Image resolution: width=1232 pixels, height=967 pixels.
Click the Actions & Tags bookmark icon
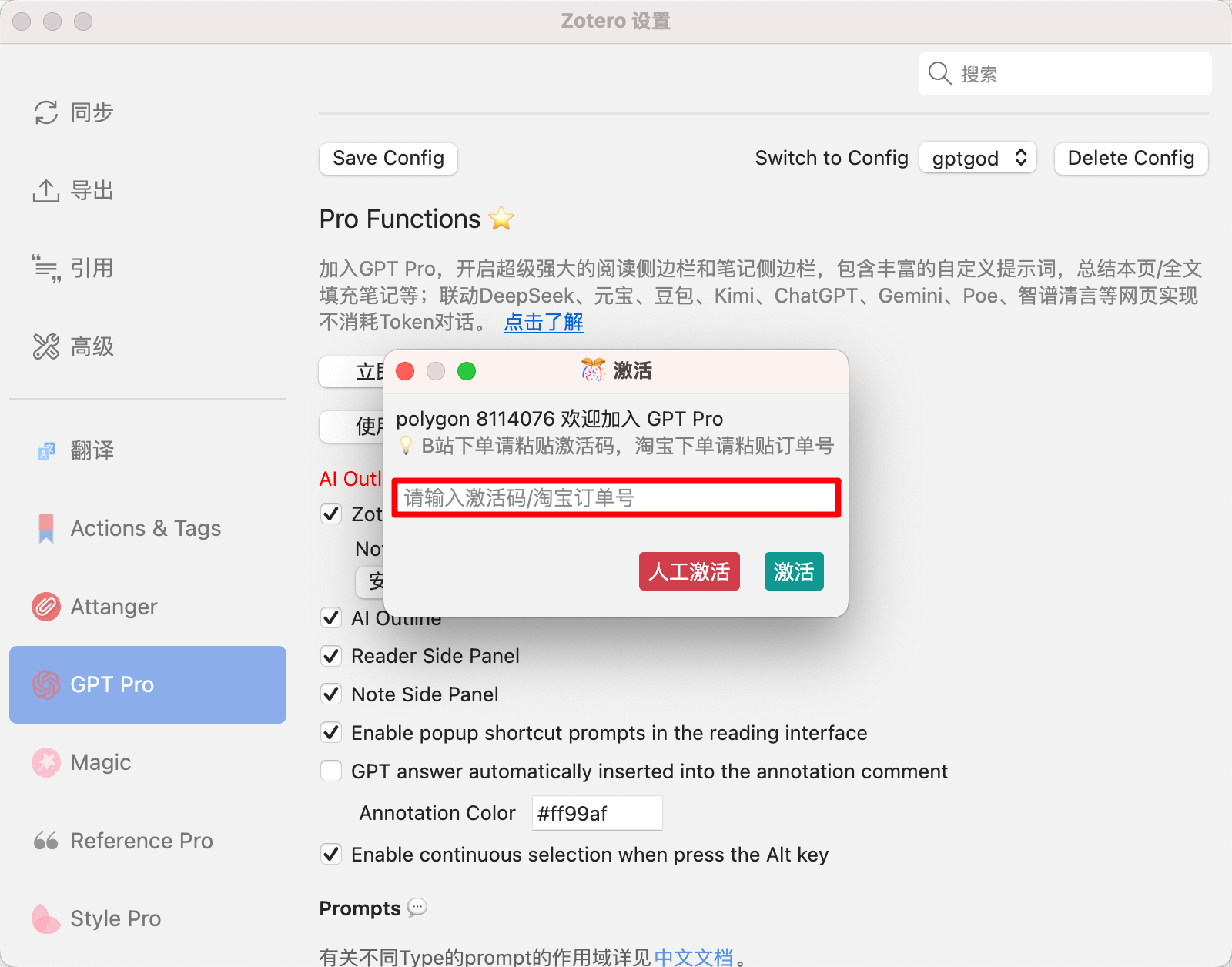tap(46, 528)
